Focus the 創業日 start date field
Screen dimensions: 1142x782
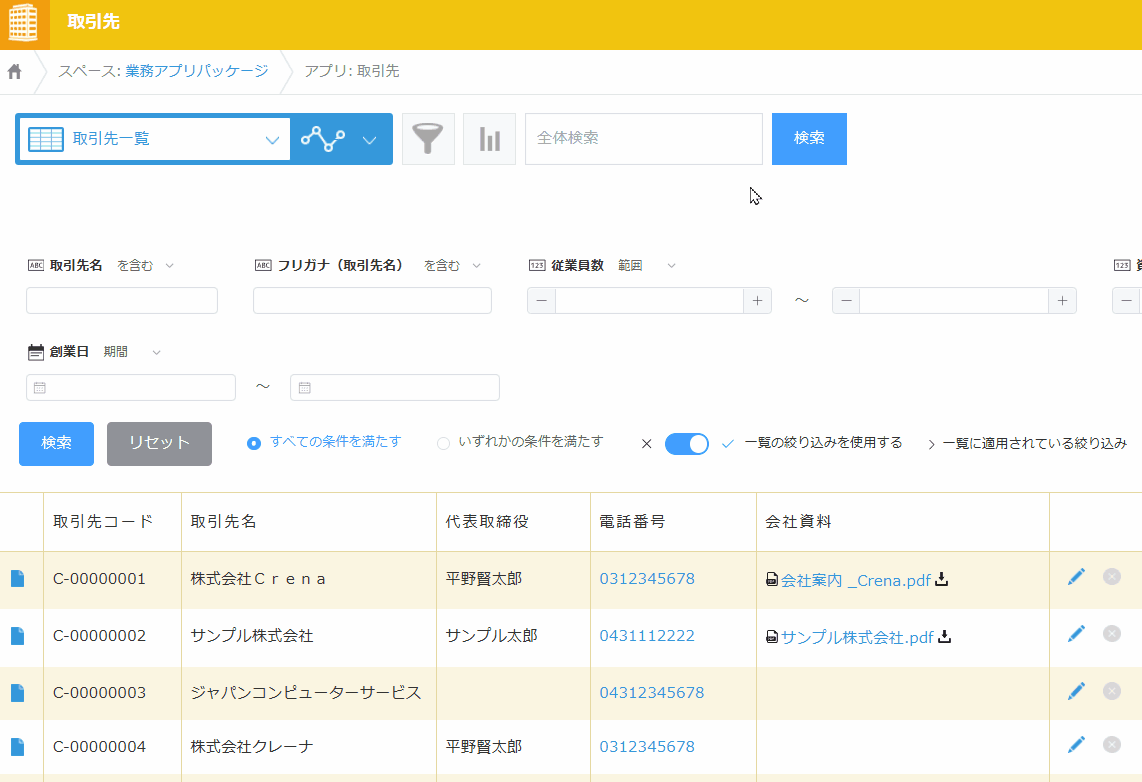point(131,387)
